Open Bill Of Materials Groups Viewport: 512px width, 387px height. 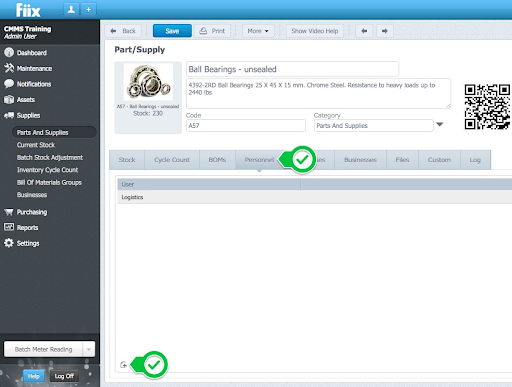pyautogui.click(x=49, y=182)
